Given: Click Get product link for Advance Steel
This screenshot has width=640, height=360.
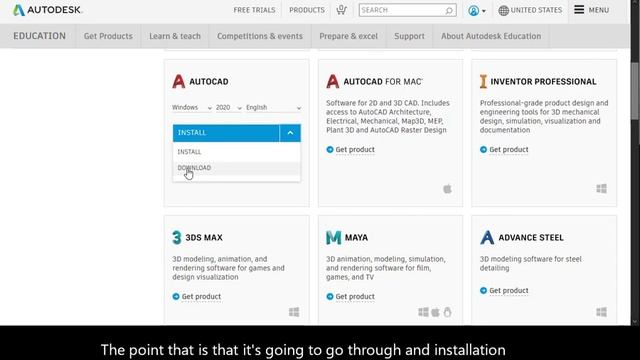Looking at the screenshot, I should (x=509, y=290).
